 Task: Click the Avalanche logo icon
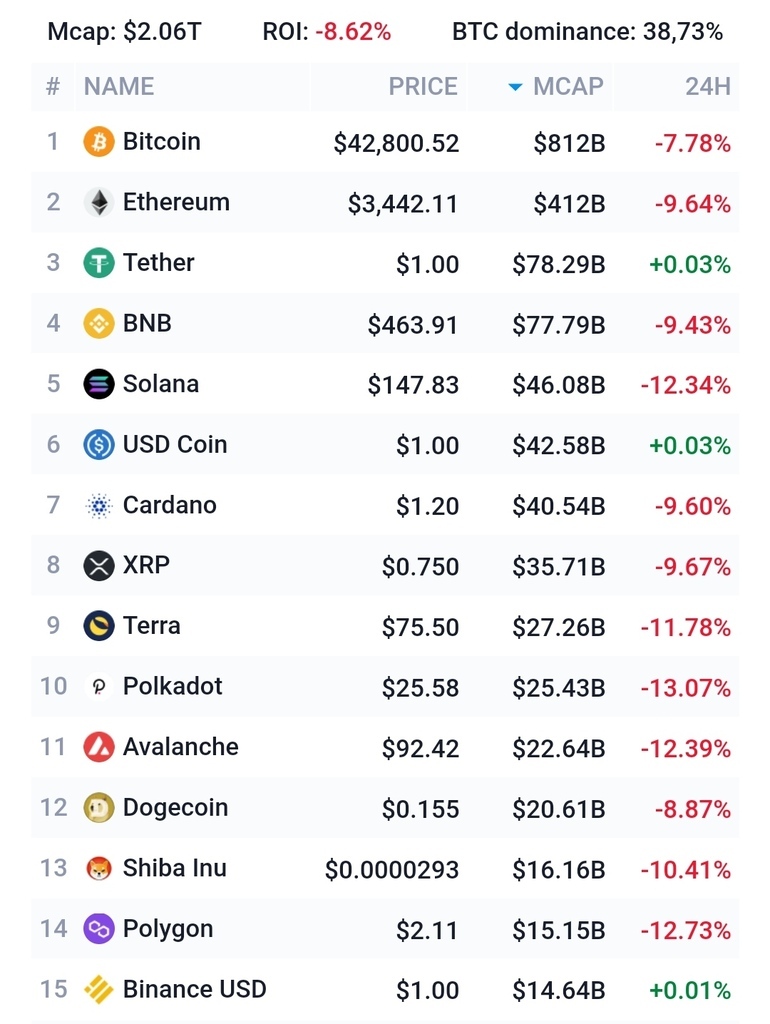[99, 747]
